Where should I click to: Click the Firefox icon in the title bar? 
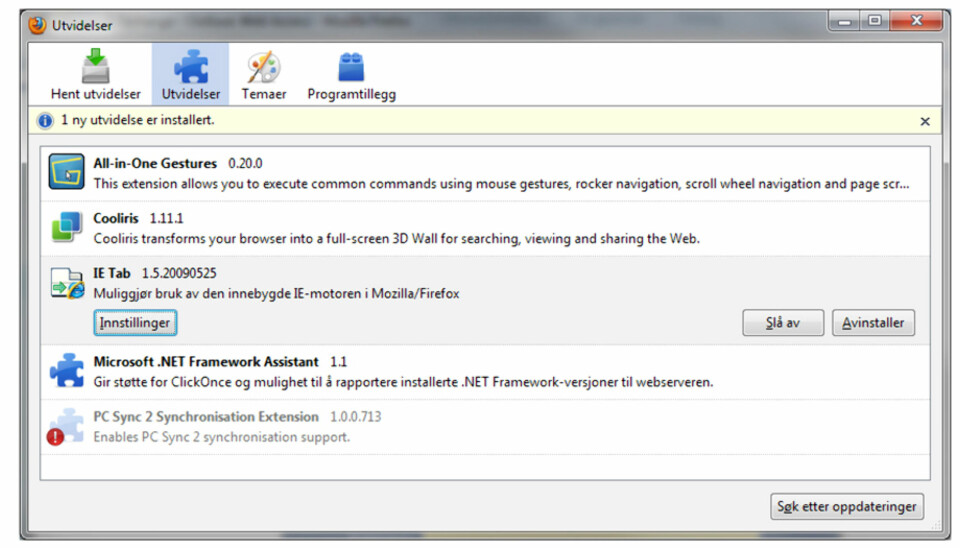pos(37,25)
